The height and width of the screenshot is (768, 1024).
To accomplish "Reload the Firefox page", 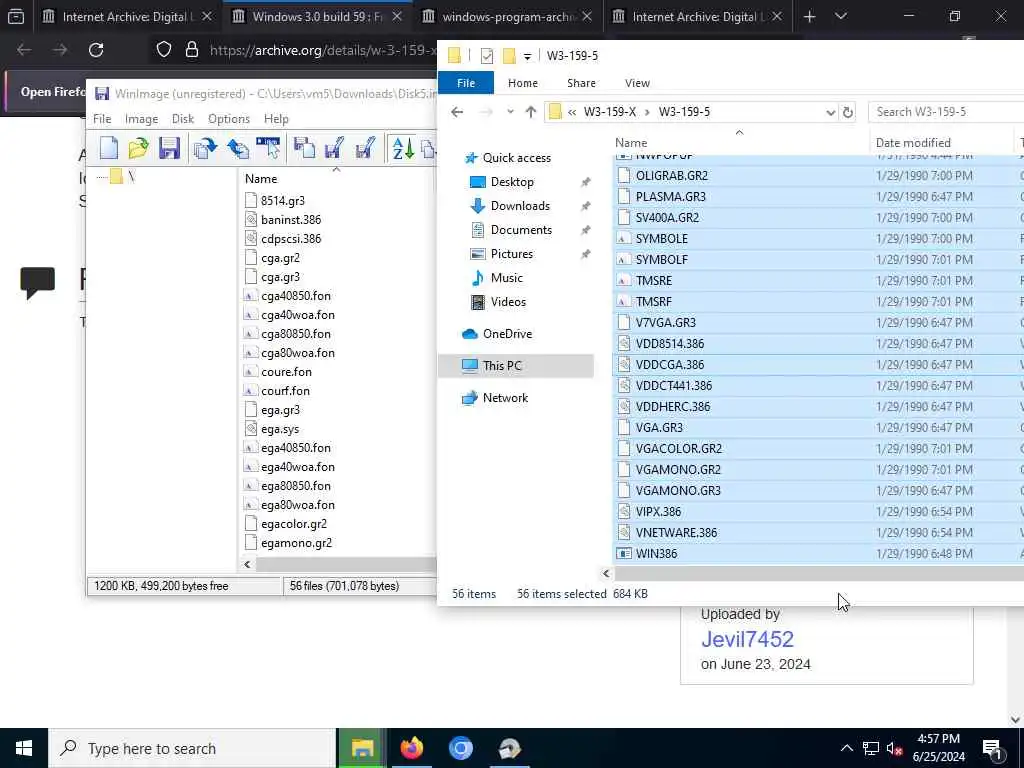I will point(96,50).
